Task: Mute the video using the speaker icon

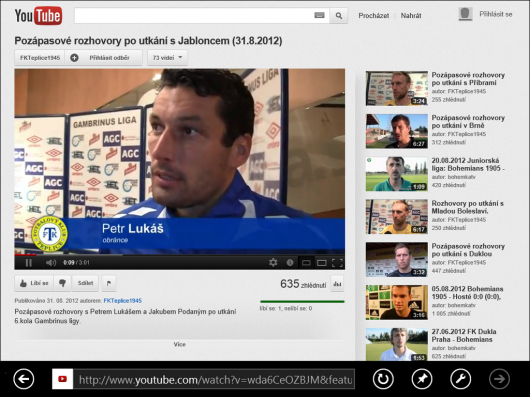Action: (51, 263)
